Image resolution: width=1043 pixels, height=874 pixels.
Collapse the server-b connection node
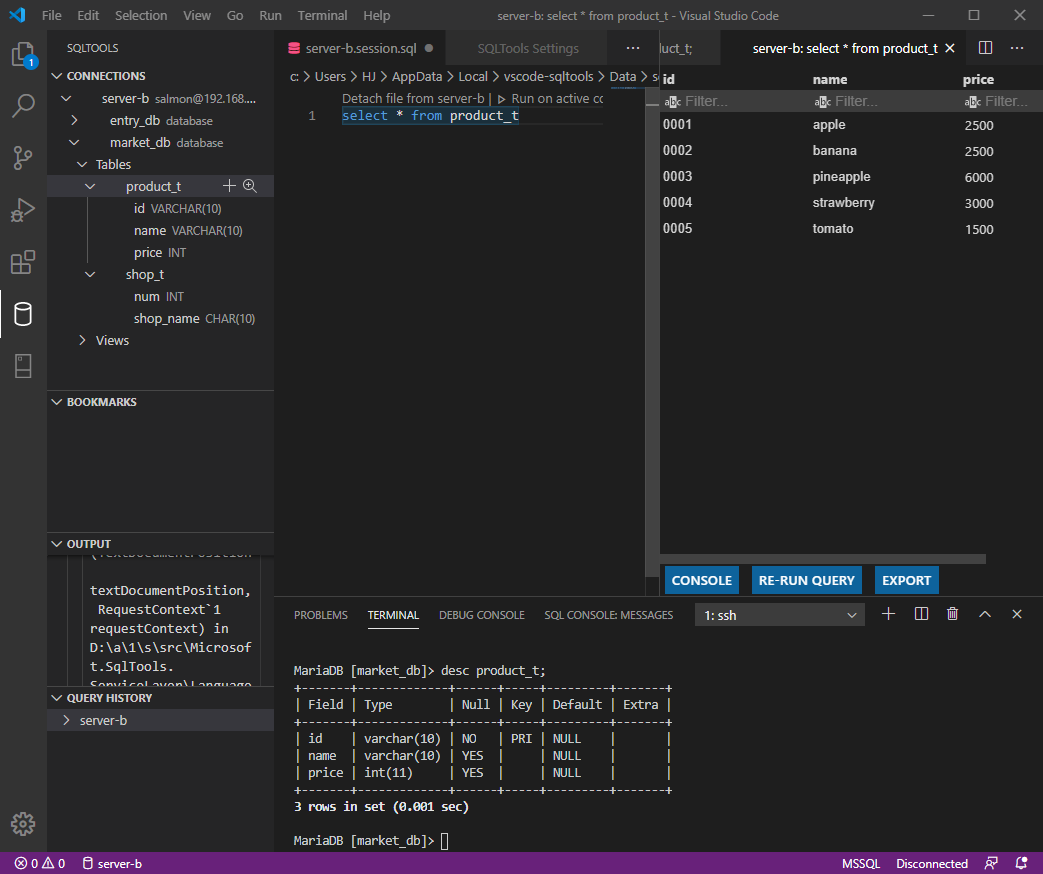click(66, 98)
